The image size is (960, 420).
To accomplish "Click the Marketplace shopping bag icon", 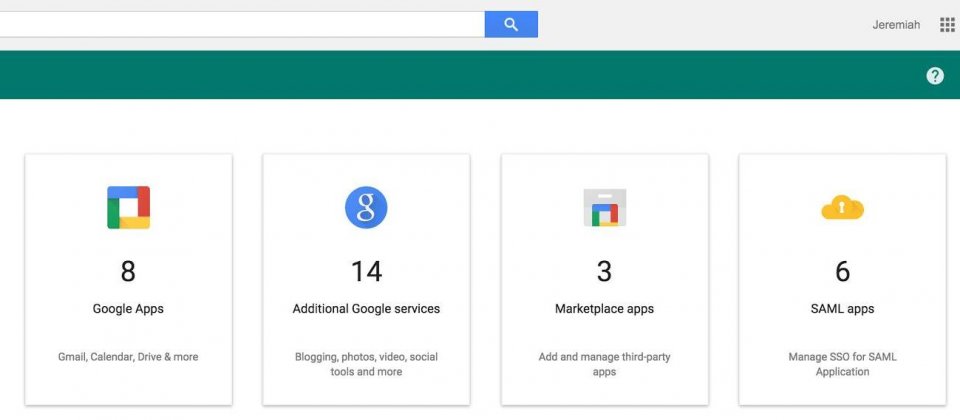I will coord(604,208).
